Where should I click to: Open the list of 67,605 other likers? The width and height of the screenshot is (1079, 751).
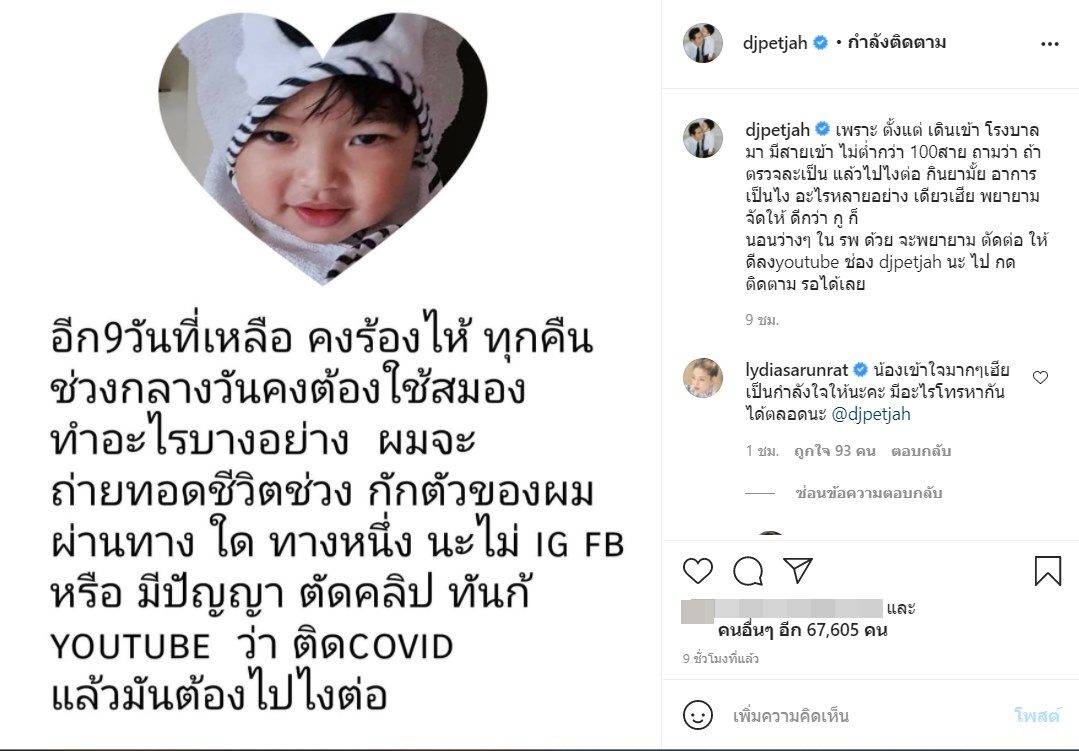[x=802, y=630]
